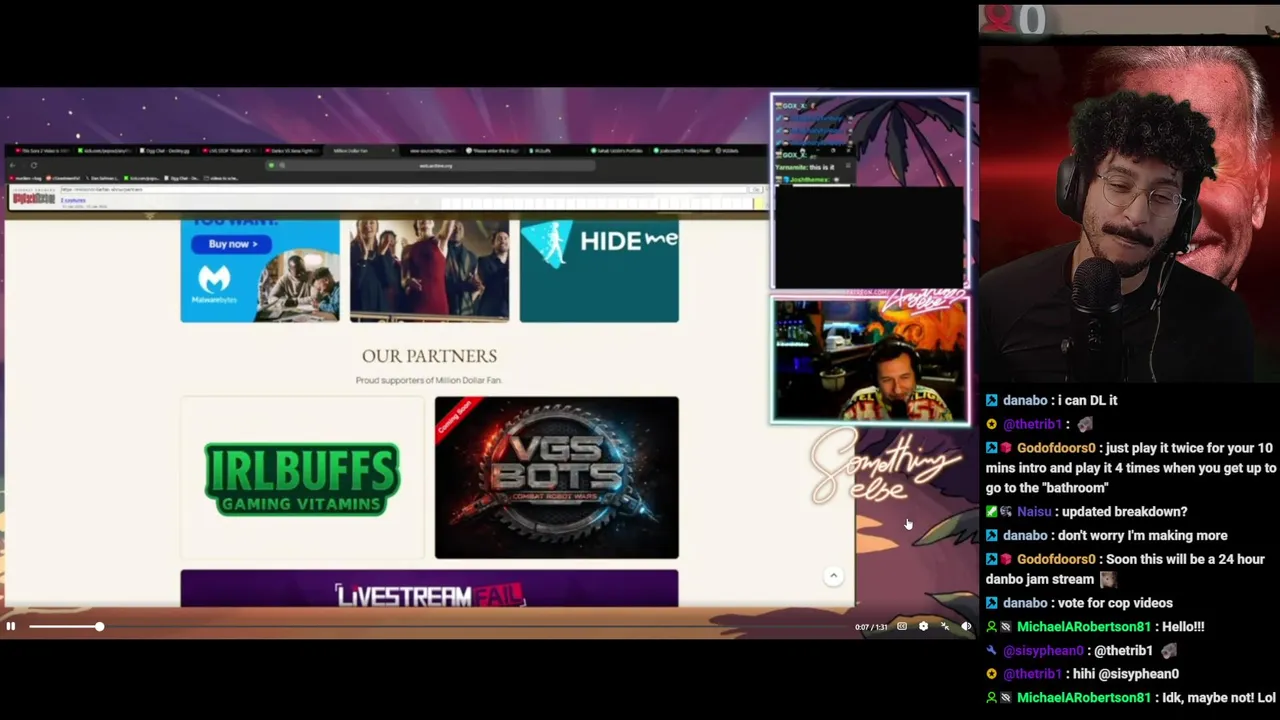Open the captures count link
Image resolution: width=1280 pixels, height=720 pixels.
coord(73,200)
